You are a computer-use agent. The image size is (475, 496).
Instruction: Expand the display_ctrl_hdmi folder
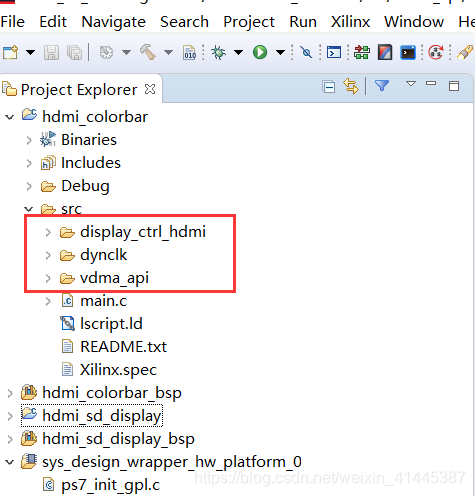[x=48, y=232]
